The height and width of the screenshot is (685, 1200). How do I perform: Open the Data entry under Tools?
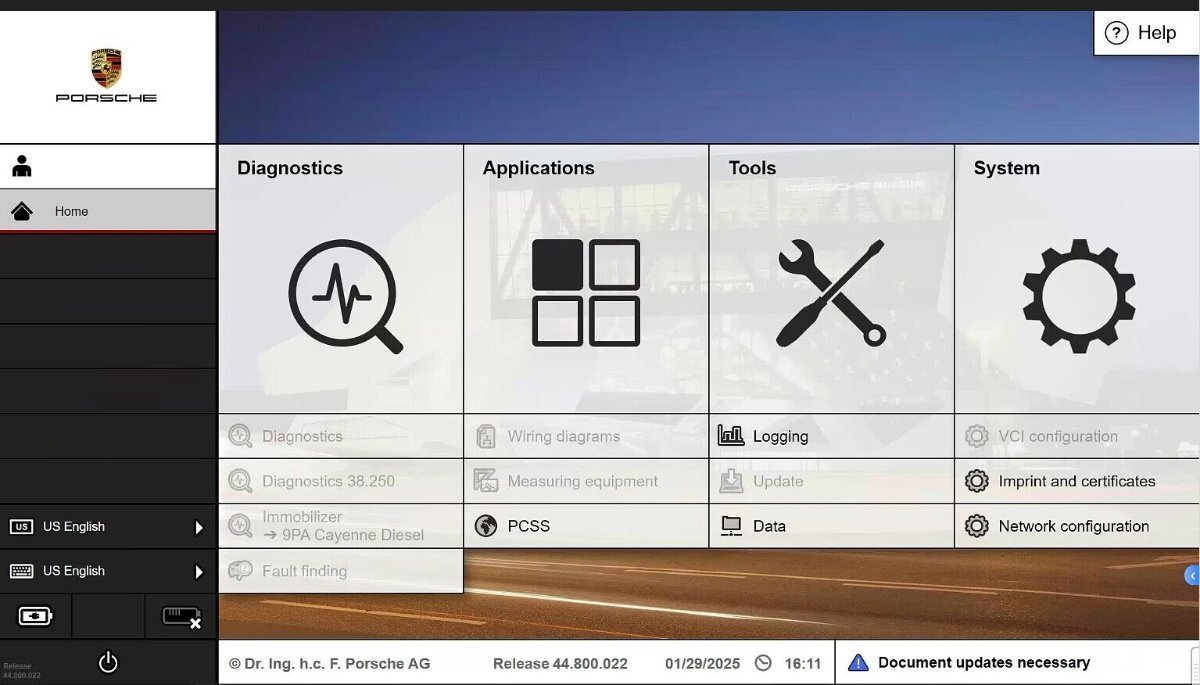pyautogui.click(x=768, y=526)
